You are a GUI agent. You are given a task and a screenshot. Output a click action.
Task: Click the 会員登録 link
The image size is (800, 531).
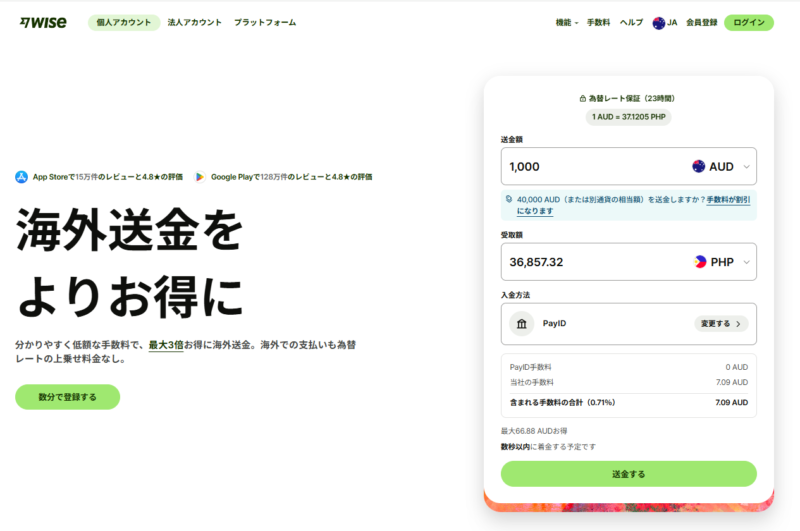(702, 22)
